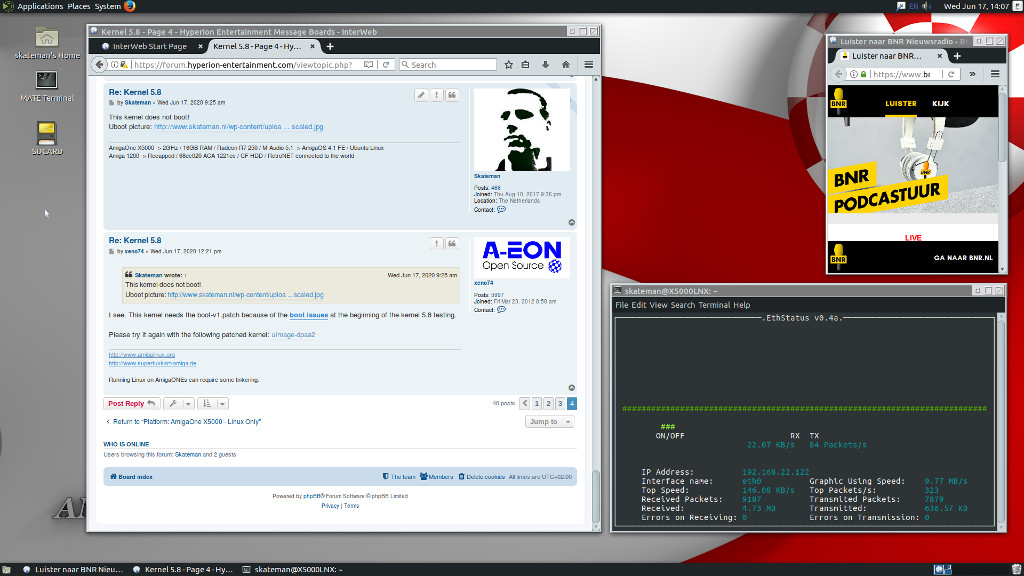Open the terminal's Help menu
The width and height of the screenshot is (1024, 576).
(741, 305)
